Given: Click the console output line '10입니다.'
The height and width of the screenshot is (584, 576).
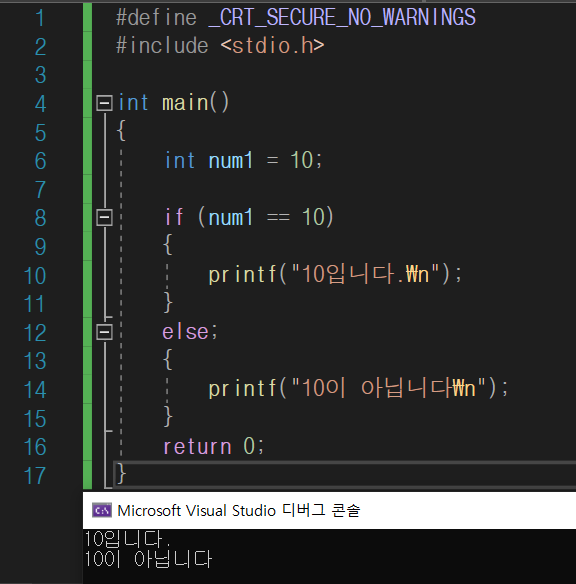Looking at the screenshot, I should pos(127,539).
